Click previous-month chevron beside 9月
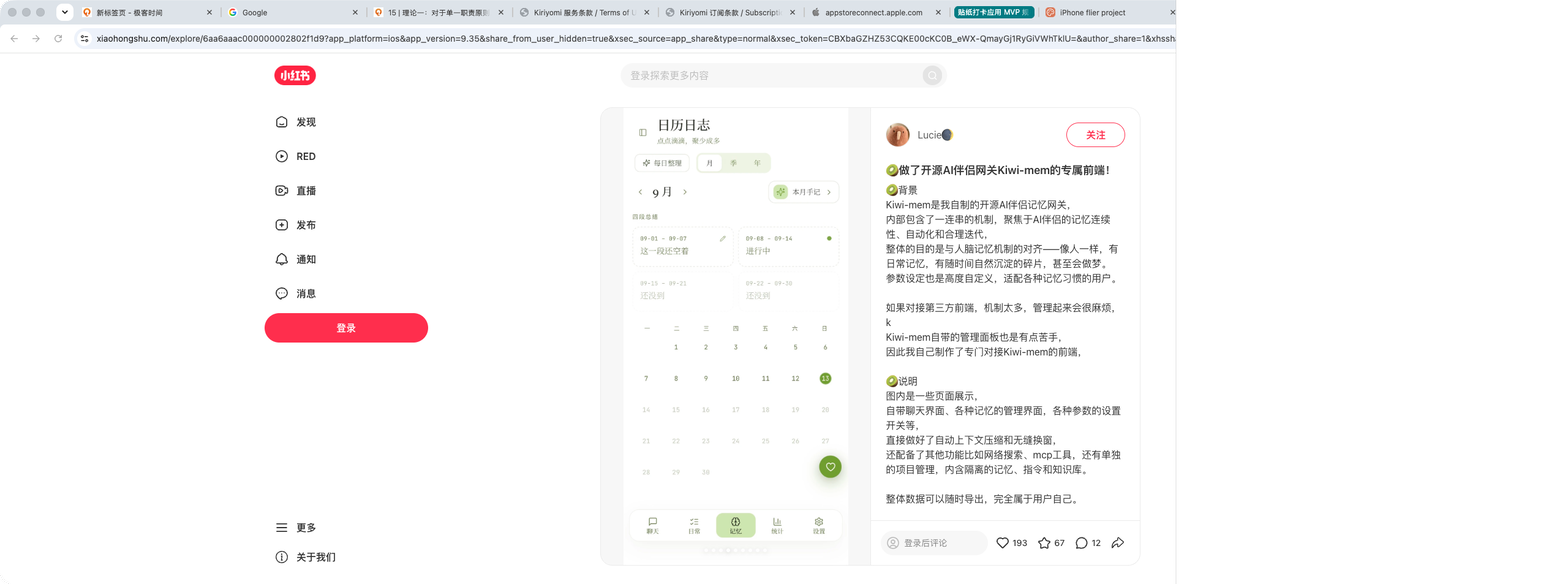 point(640,192)
